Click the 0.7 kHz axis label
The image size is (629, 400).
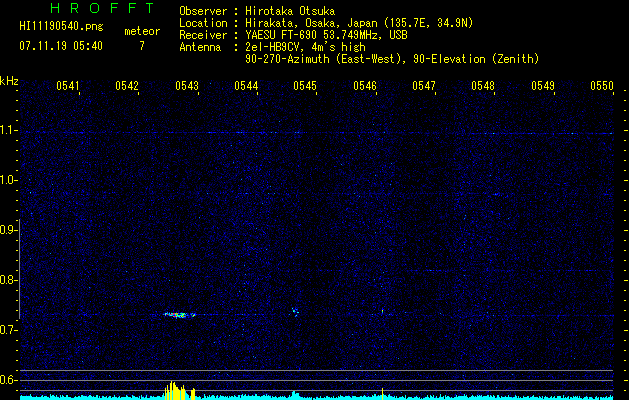click(8, 330)
